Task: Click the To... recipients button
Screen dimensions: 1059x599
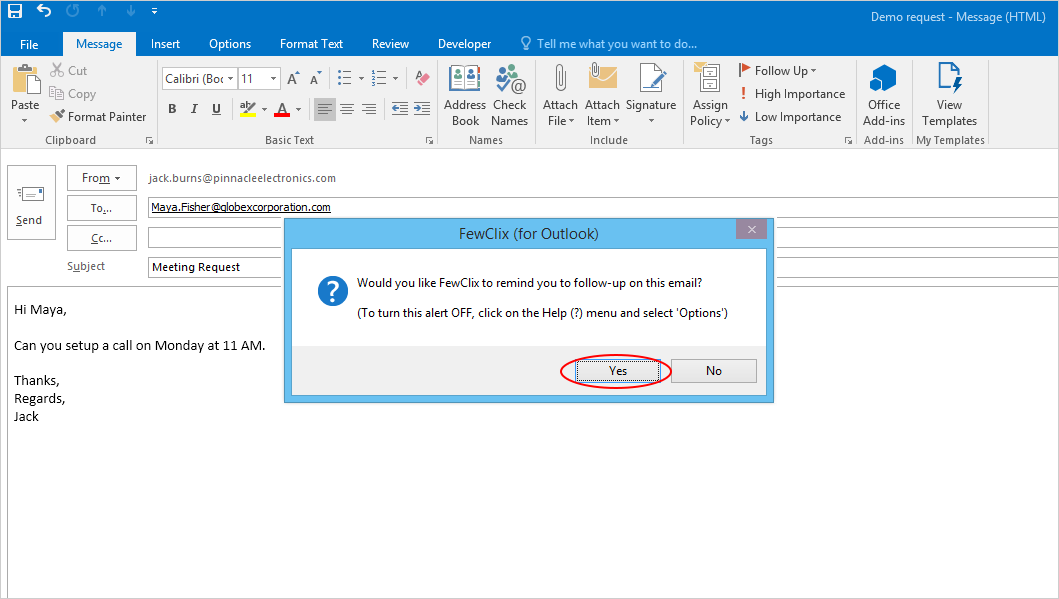Action: (102, 208)
